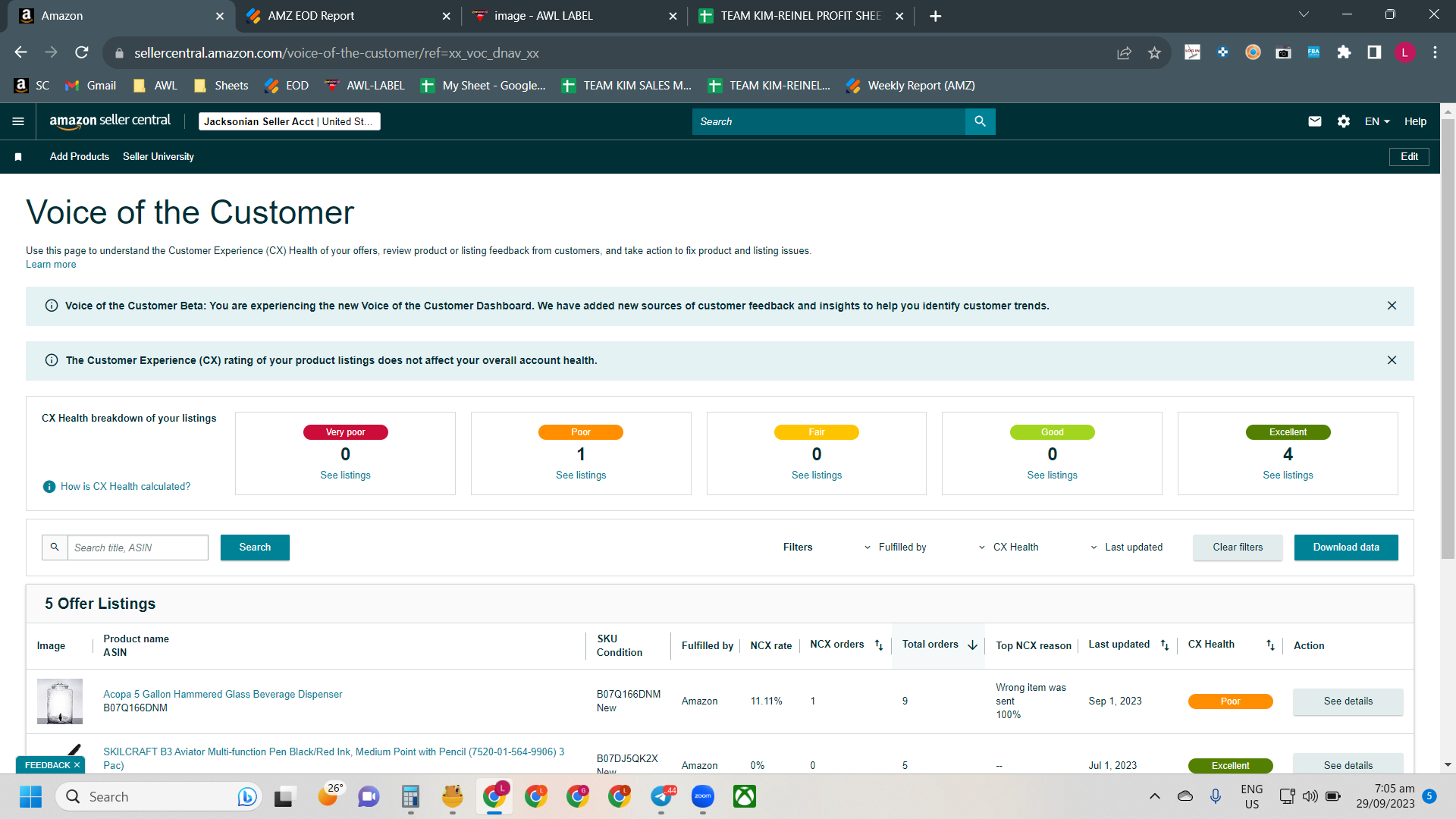The width and height of the screenshot is (1456, 819).
Task: Click the Amazon Seller Central logo
Action: click(110, 121)
